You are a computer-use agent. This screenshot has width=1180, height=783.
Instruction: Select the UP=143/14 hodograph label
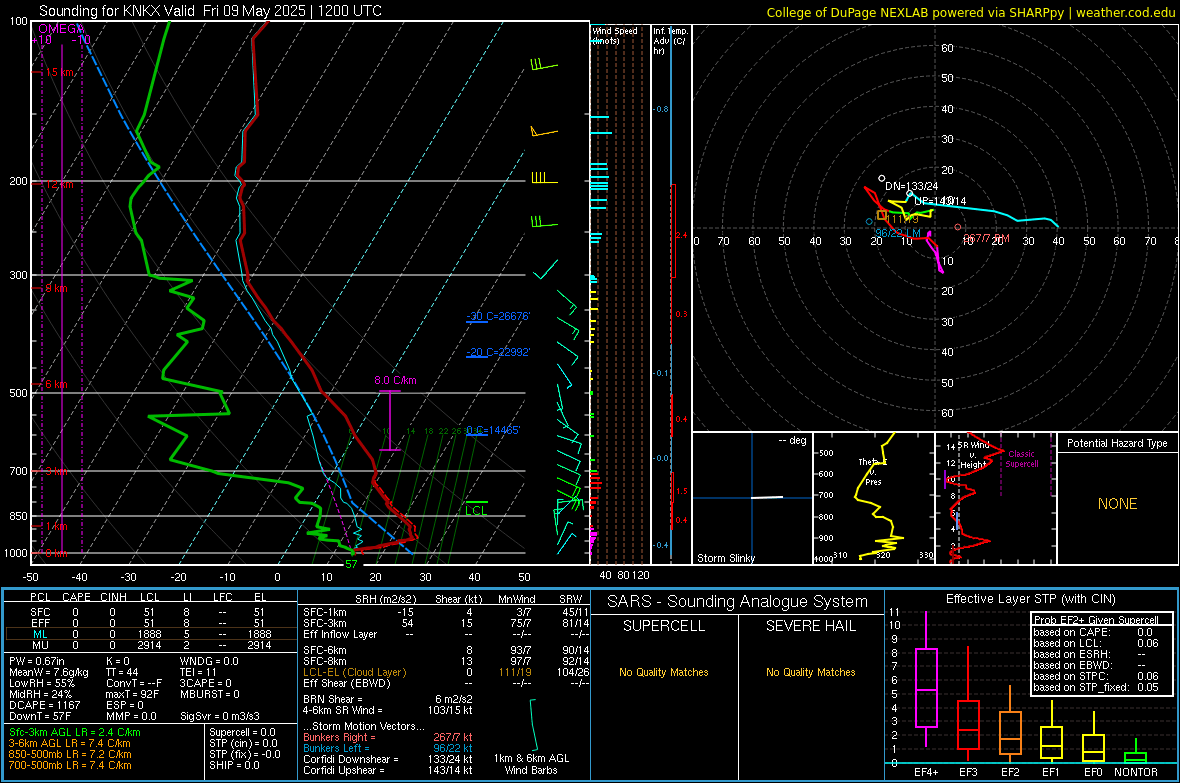pyautogui.click(x=940, y=201)
